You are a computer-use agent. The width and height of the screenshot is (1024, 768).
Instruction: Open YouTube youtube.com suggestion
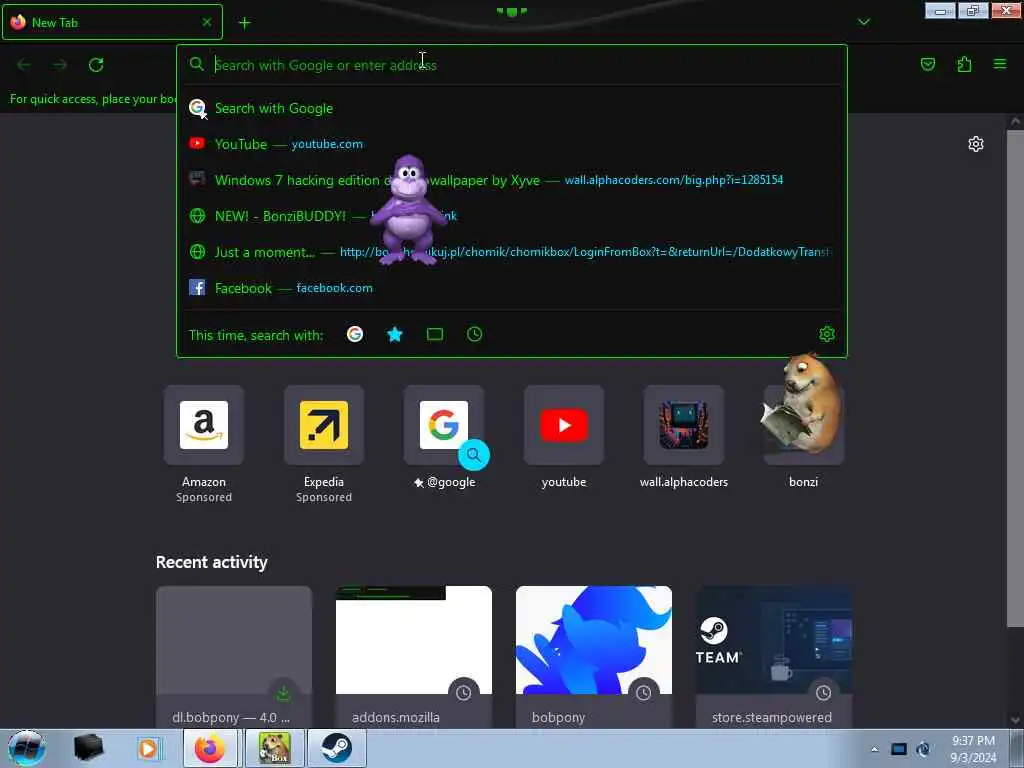click(x=511, y=144)
